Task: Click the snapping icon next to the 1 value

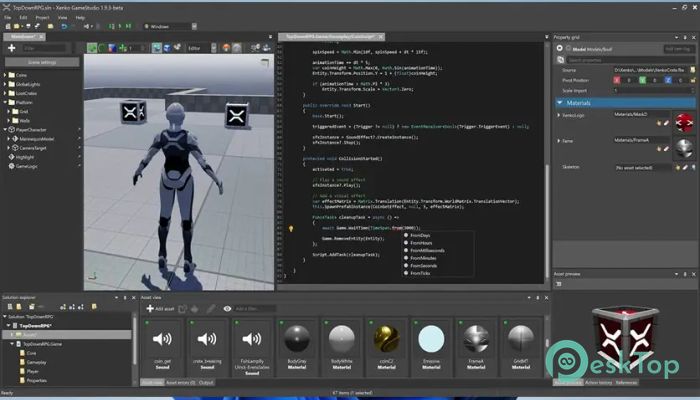Action: (x=123, y=48)
